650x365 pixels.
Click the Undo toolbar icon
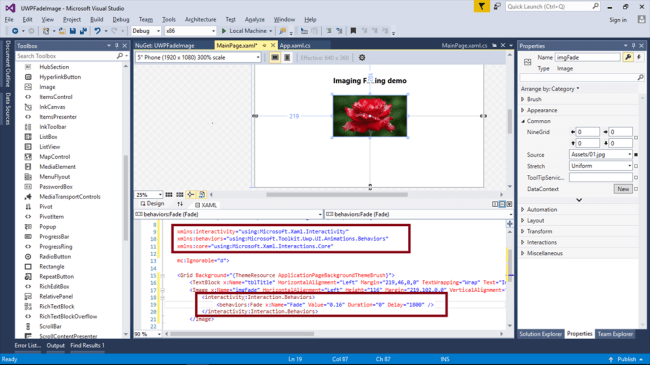click(97, 31)
